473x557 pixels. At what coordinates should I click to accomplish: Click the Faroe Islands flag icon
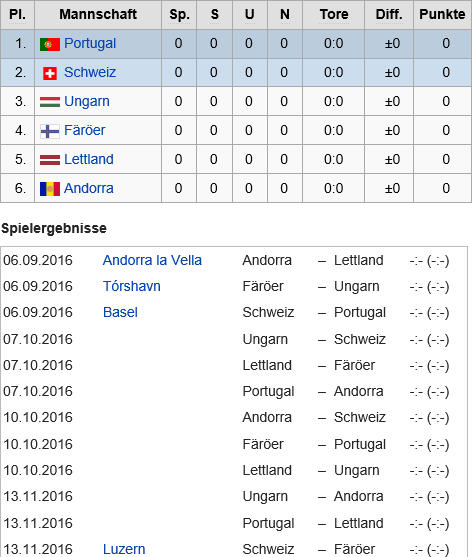(x=50, y=131)
